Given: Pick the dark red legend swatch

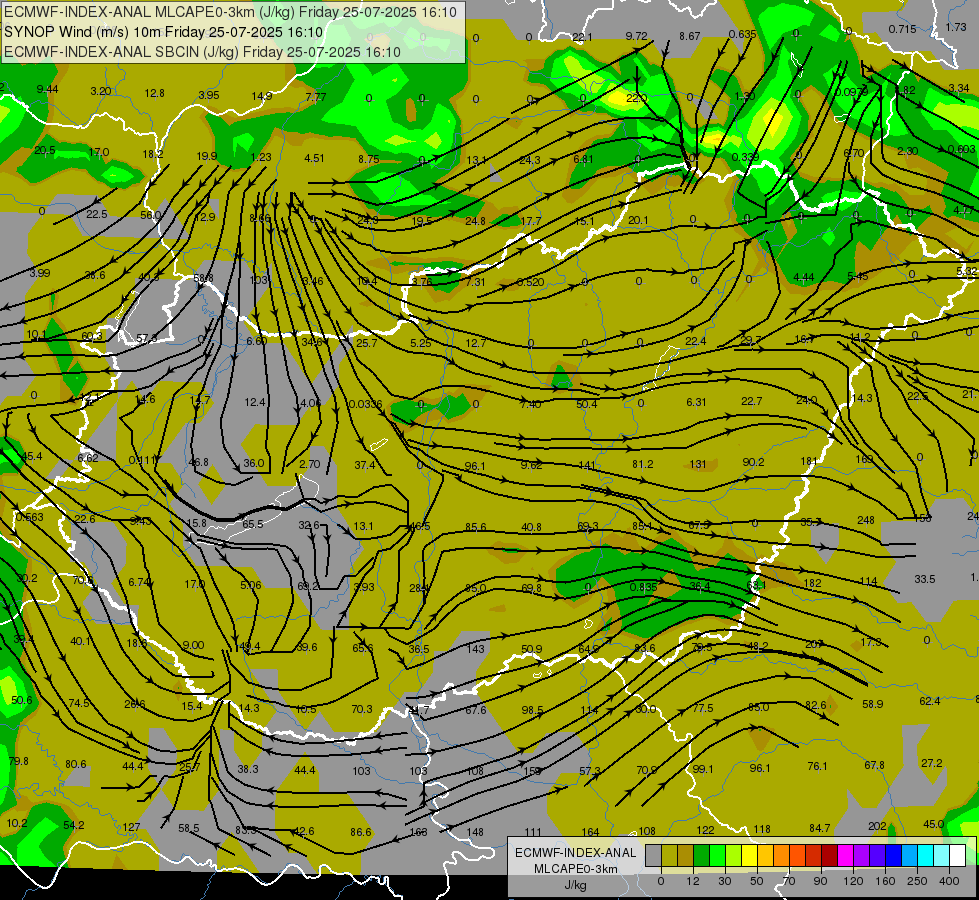Looking at the screenshot, I should coord(829,856).
